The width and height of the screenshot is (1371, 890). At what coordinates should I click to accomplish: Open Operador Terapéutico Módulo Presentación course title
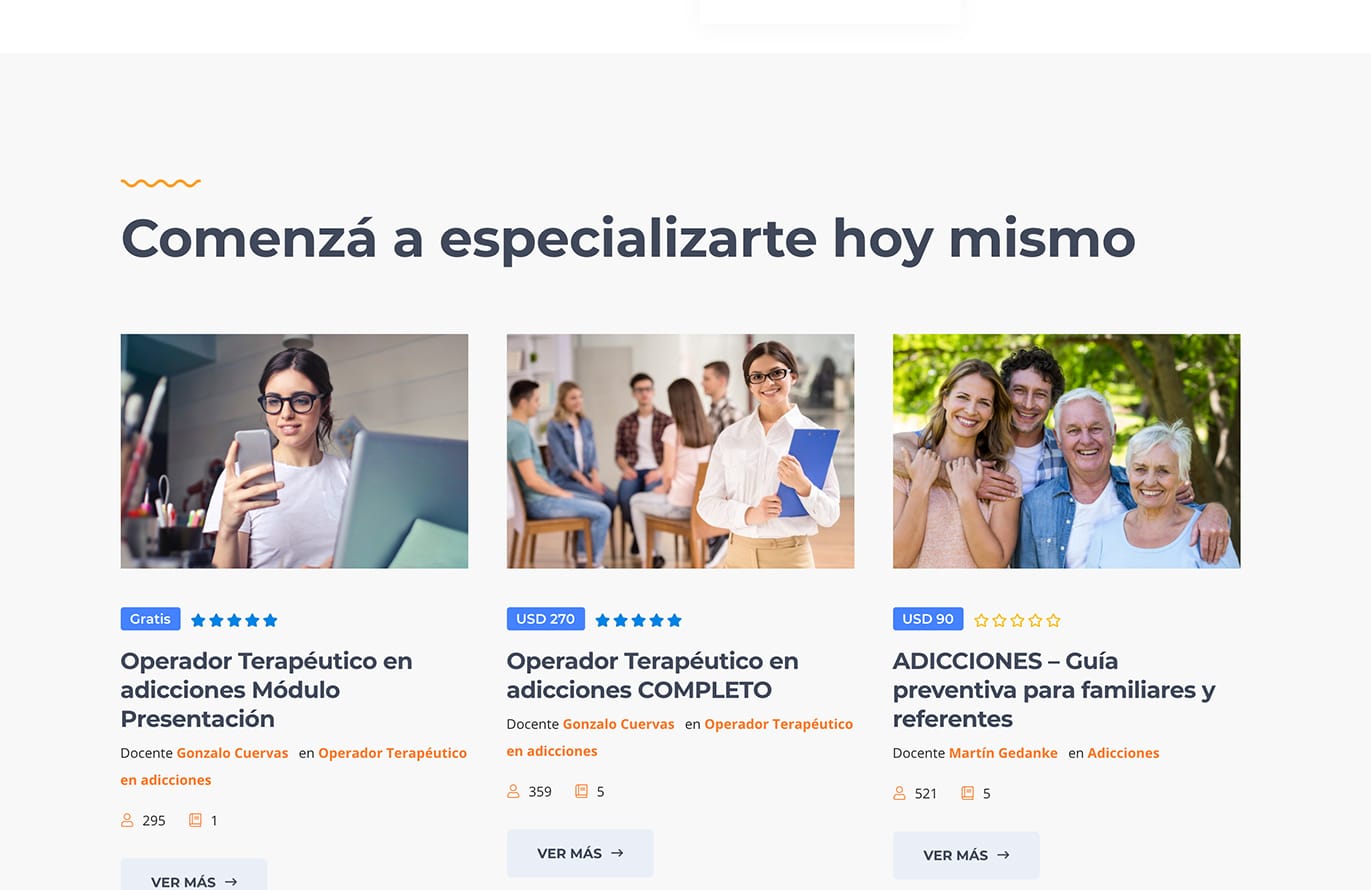pyautogui.click(x=266, y=690)
